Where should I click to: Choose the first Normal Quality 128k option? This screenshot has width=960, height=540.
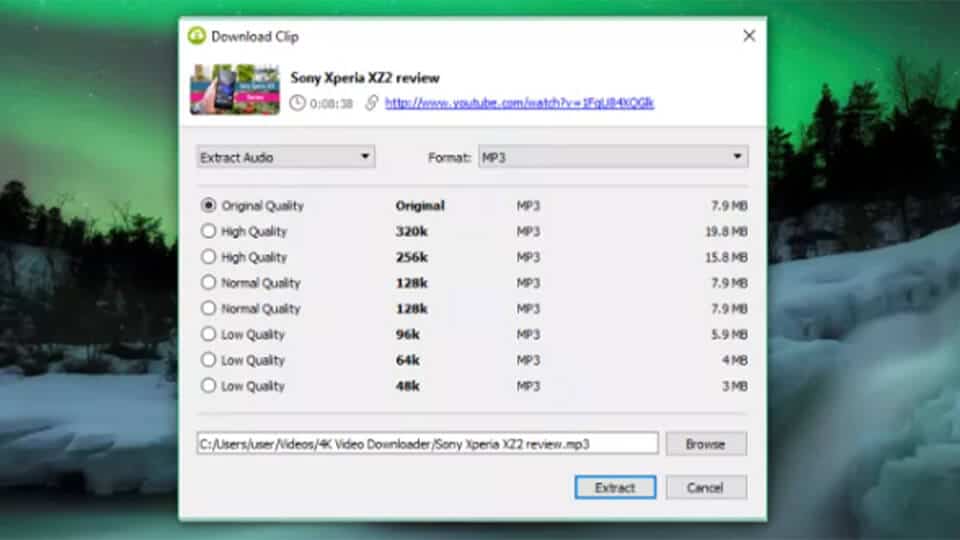coord(208,282)
